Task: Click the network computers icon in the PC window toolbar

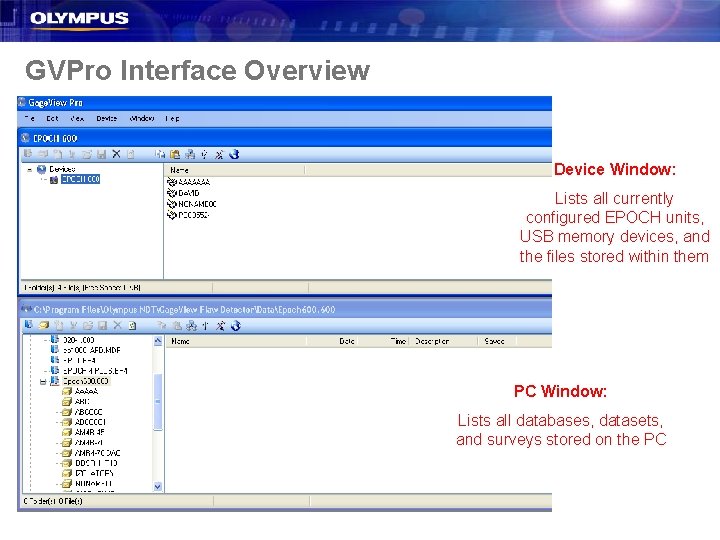Action: click(x=191, y=326)
